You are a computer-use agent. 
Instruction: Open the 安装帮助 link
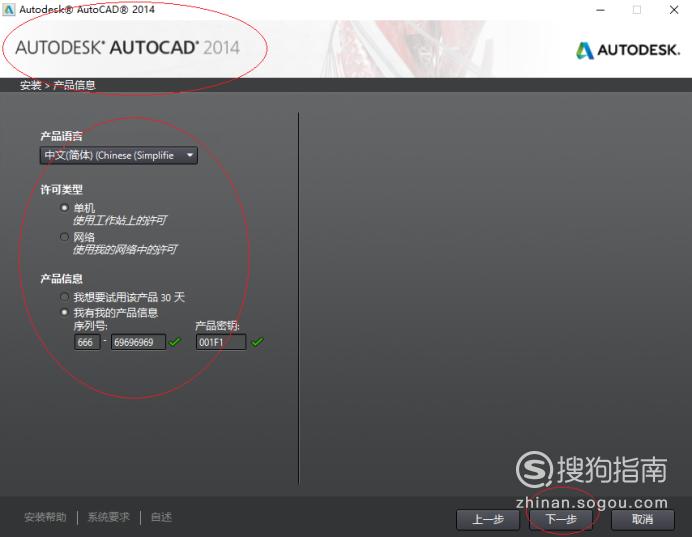(x=45, y=517)
